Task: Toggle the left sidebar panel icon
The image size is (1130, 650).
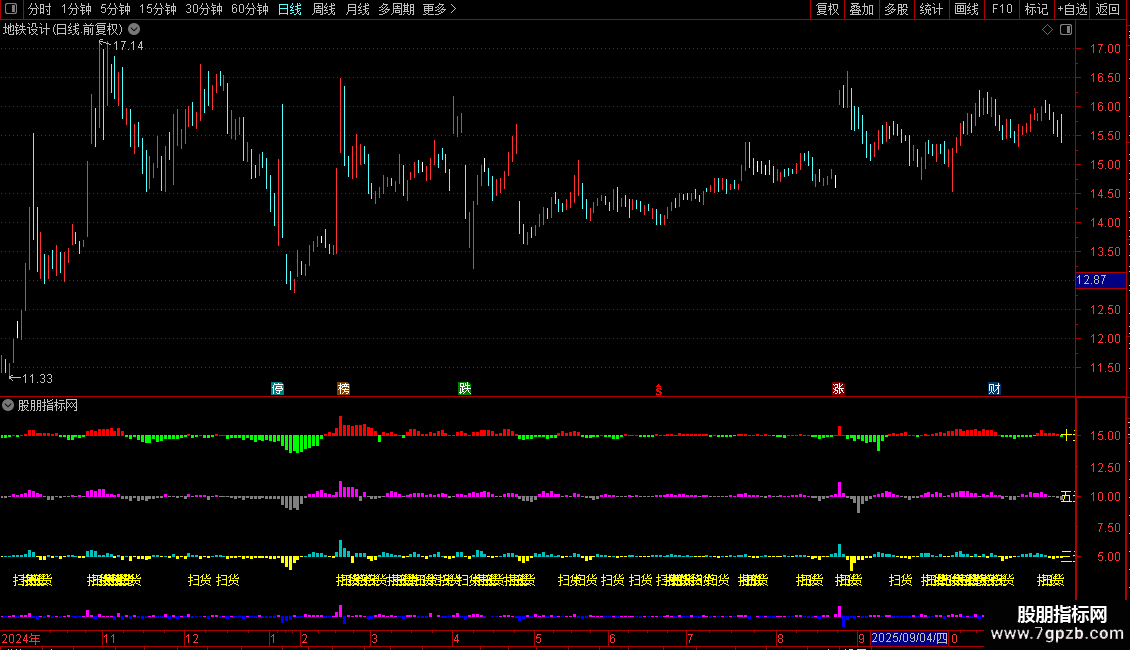Action: (x=11, y=9)
